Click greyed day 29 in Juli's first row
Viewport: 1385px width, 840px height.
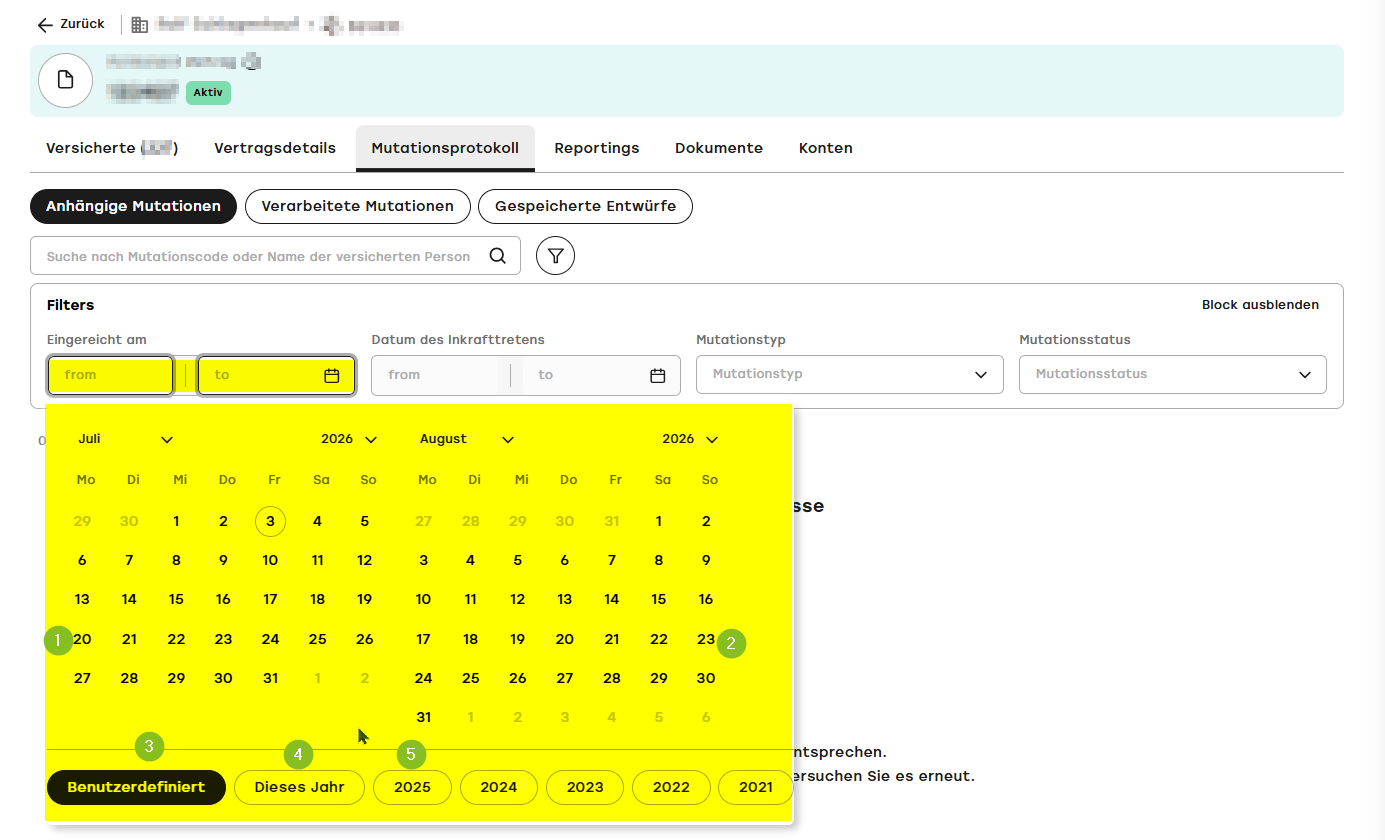coord(82,521)
